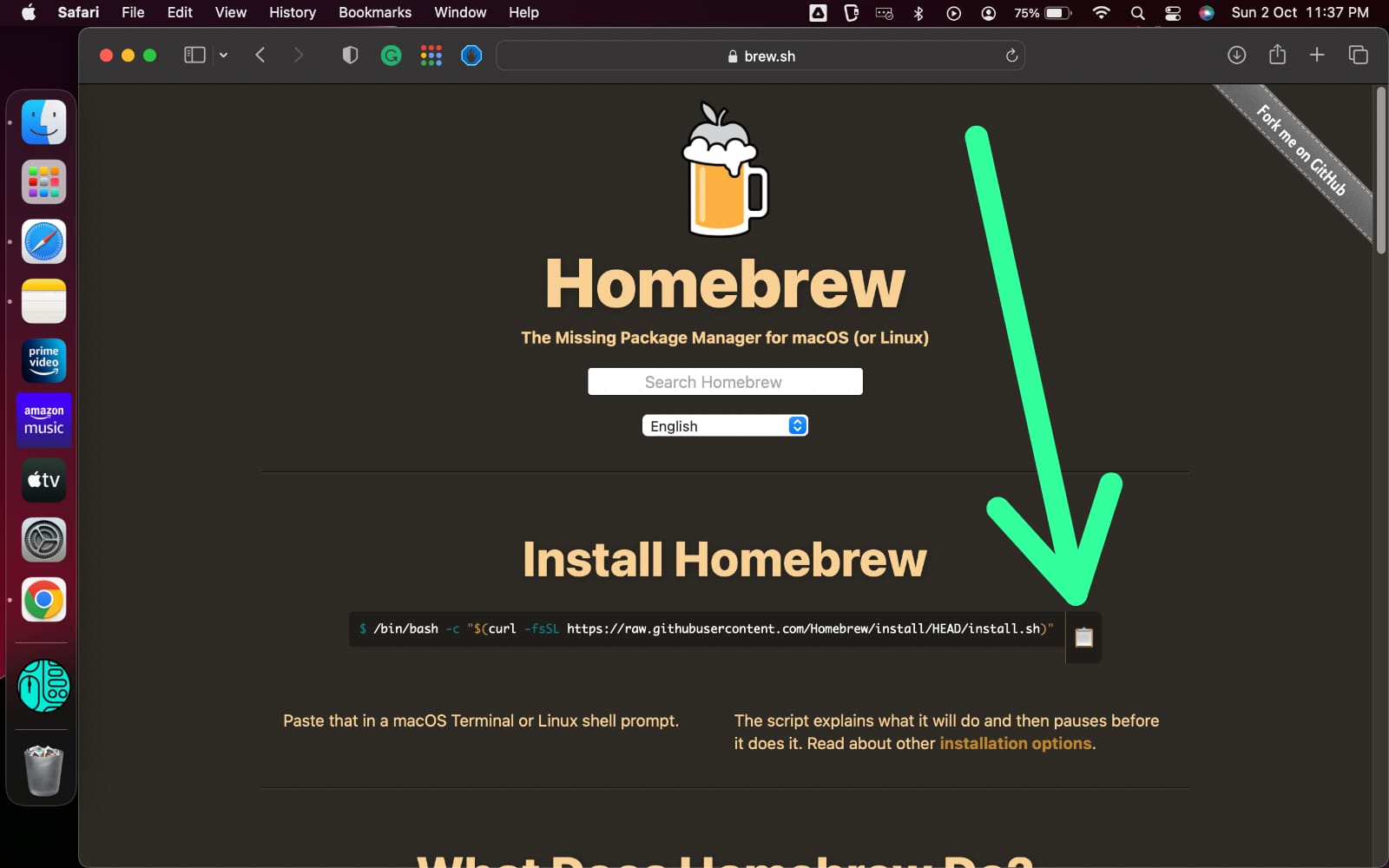
Task: Click the installation options link
Action: point(1015,743)
